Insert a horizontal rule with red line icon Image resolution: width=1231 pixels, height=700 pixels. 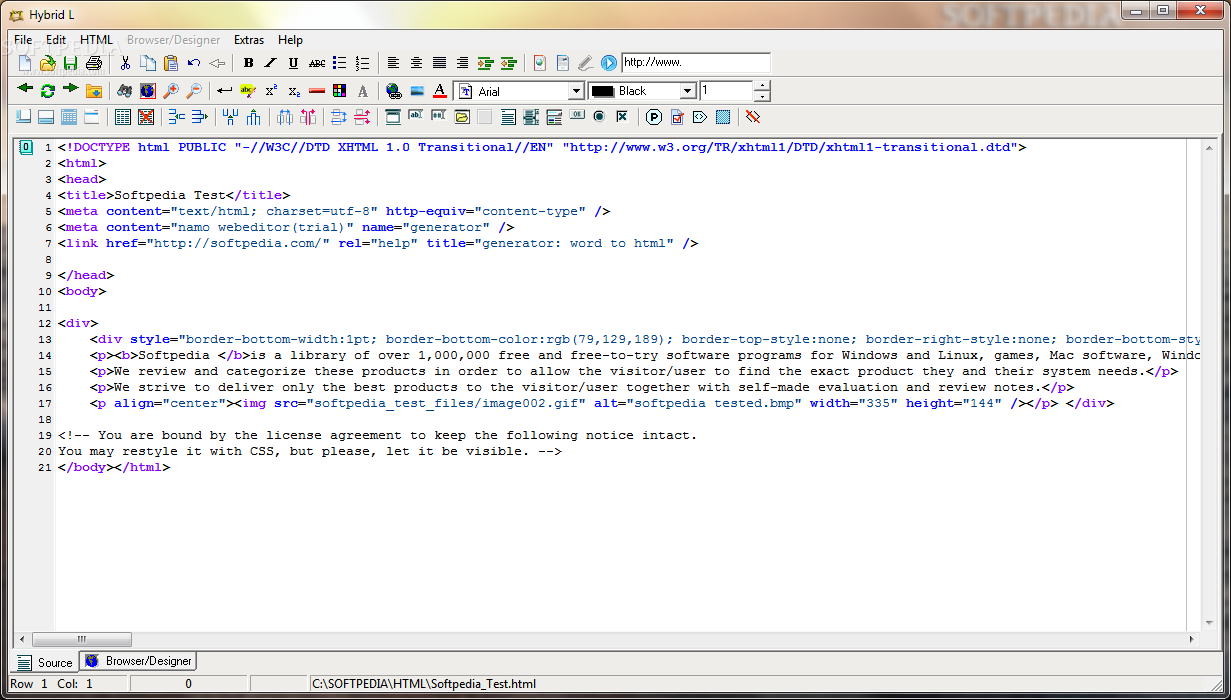point(317,90)
